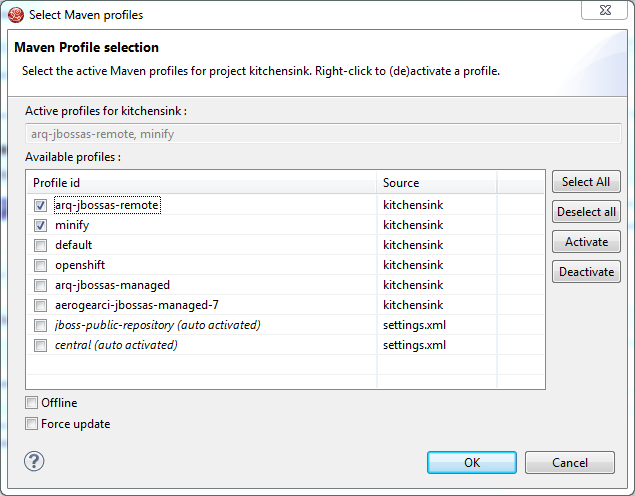Click the Select Maven profiles title bar icon
The width and height of the screenshot is (635, 496).
[14, 14]
